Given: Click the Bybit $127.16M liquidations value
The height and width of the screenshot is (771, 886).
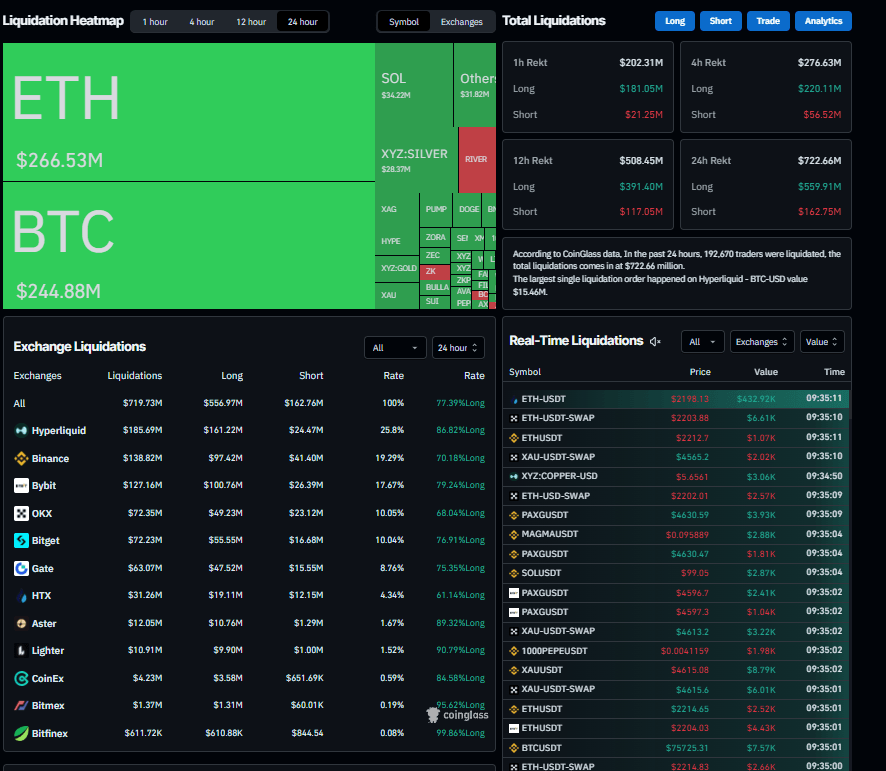Looking at the screenshot, I should (142, 485).
